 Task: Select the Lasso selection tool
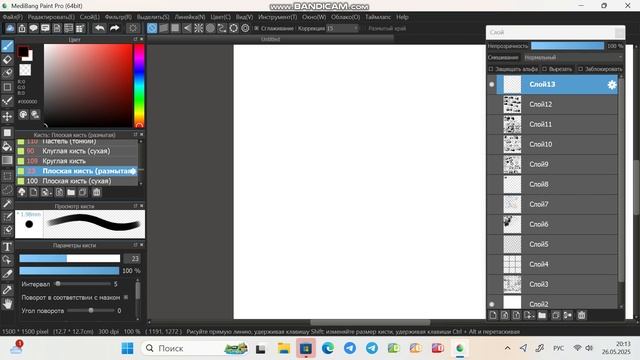7,189
